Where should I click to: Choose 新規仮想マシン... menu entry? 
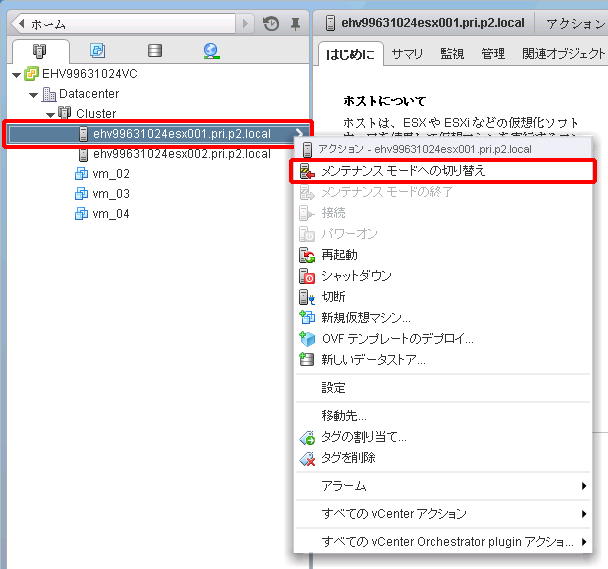[x=366, y=318]
